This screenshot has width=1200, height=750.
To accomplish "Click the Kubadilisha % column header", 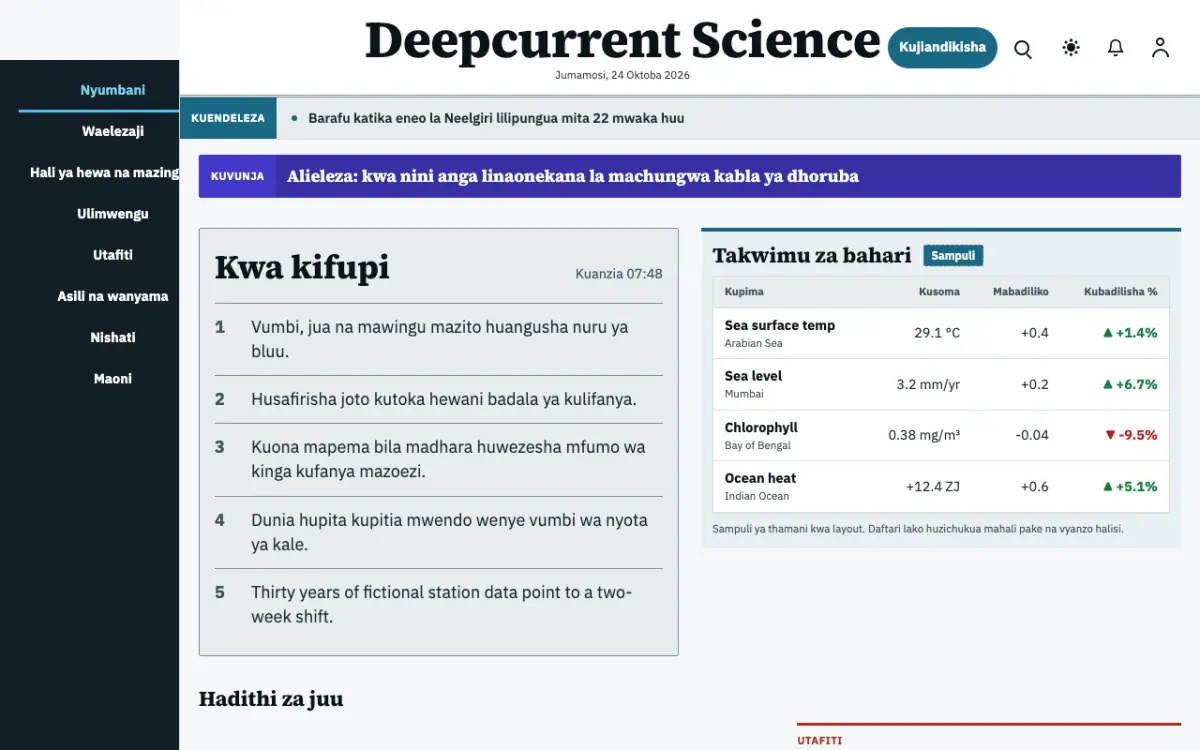I will pos(1121,292).
